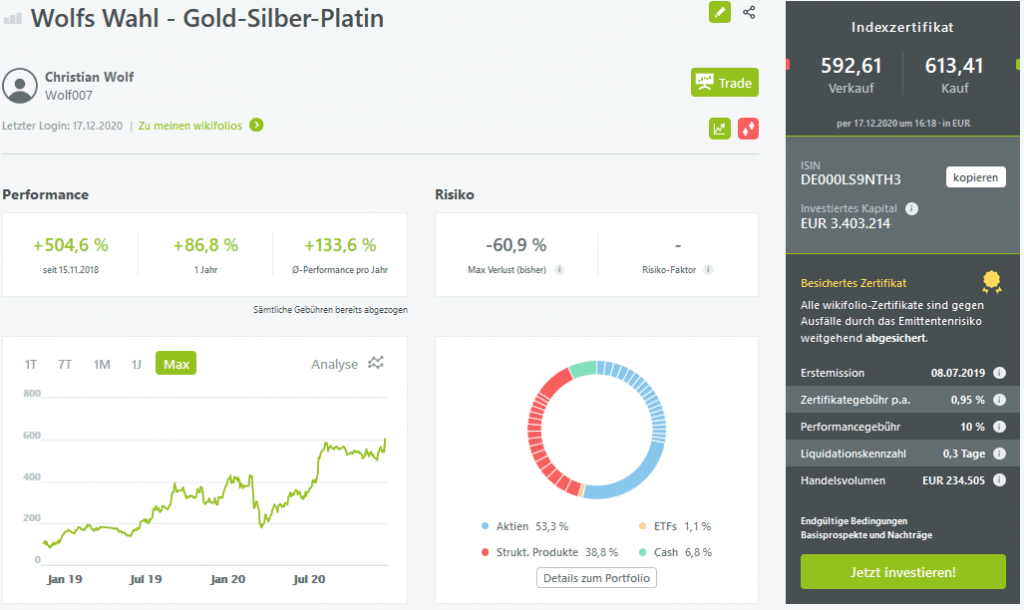Select the Max chart range

point(176,364)
